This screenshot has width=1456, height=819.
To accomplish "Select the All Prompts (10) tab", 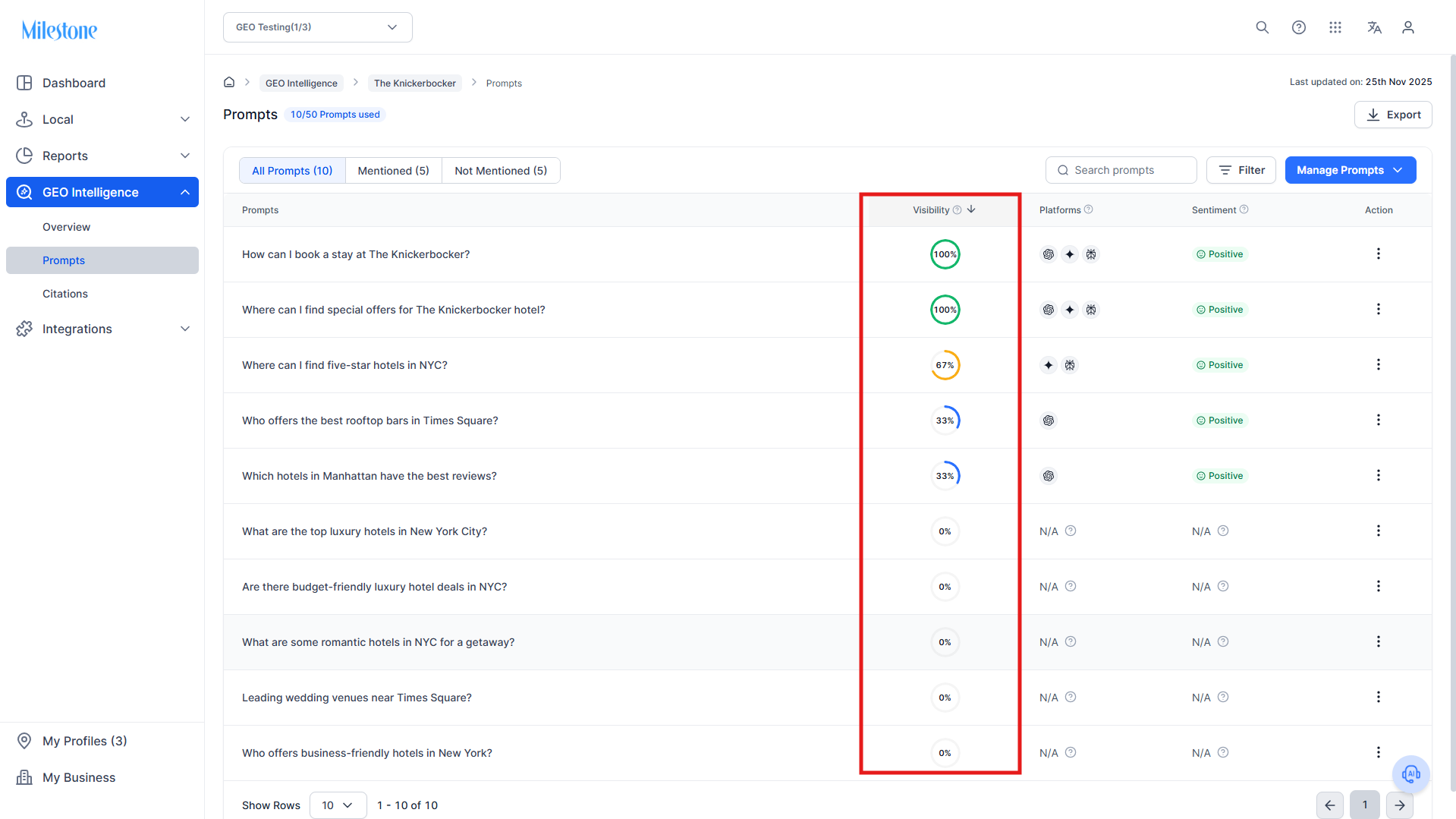I will 292,171.
